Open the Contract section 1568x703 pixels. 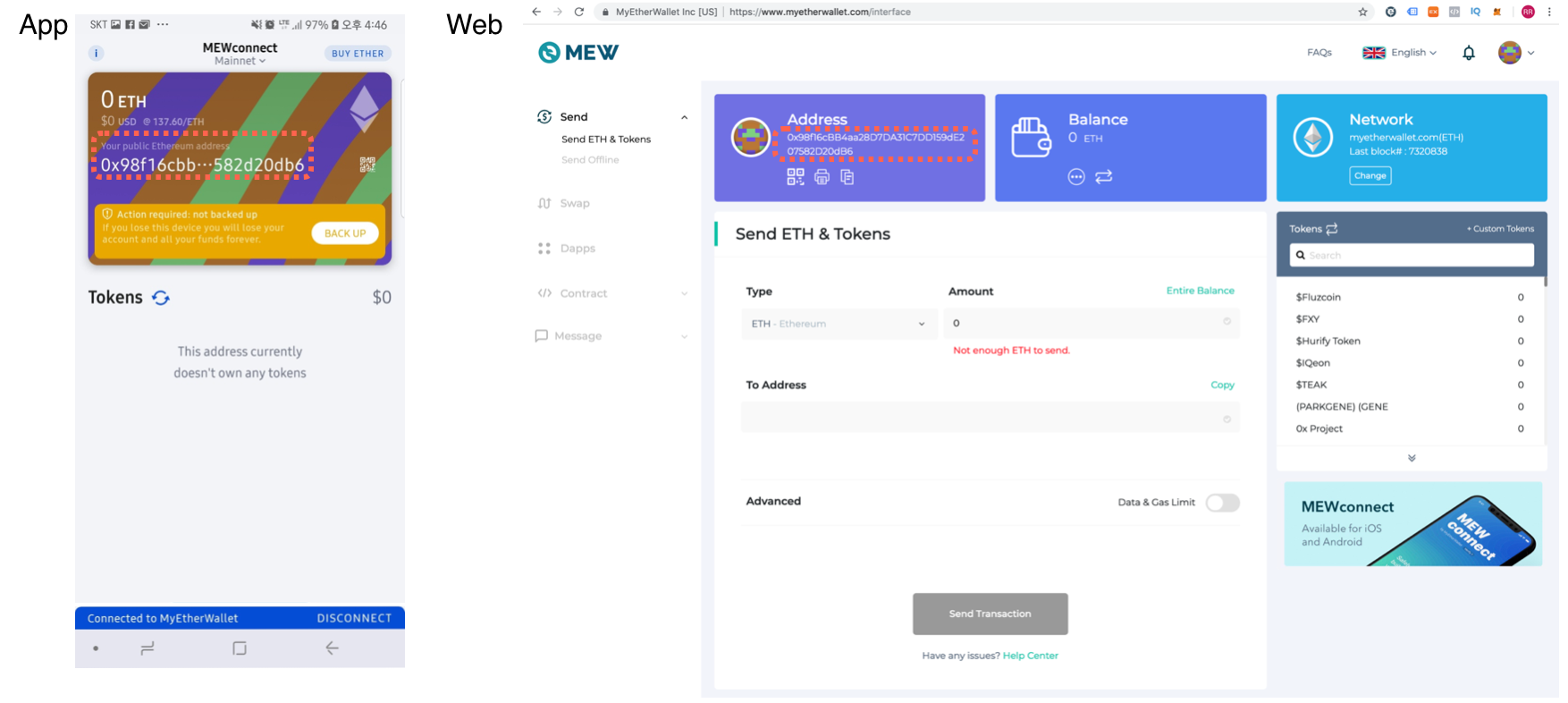(584, 293)
